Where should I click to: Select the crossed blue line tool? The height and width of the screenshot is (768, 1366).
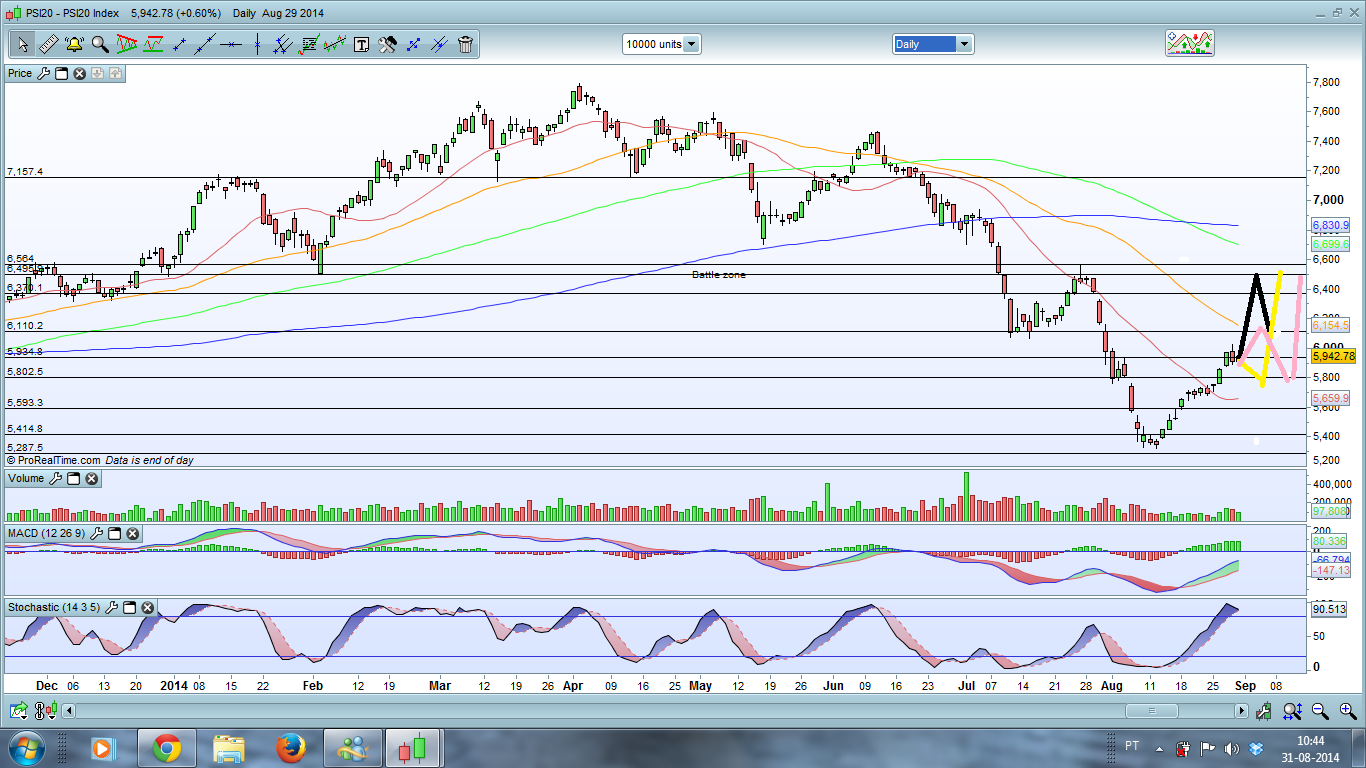(439, 44)
